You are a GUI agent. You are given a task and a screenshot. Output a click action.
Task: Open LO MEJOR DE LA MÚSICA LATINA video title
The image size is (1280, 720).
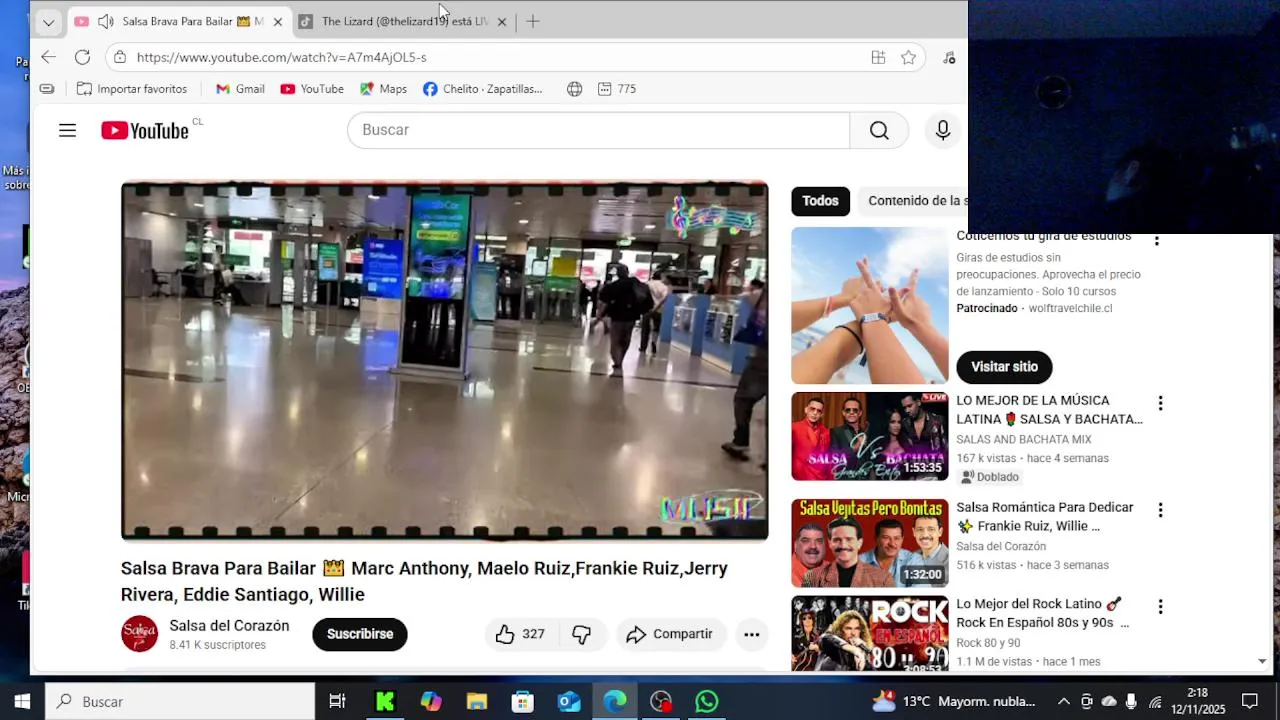click(1049, 410)
